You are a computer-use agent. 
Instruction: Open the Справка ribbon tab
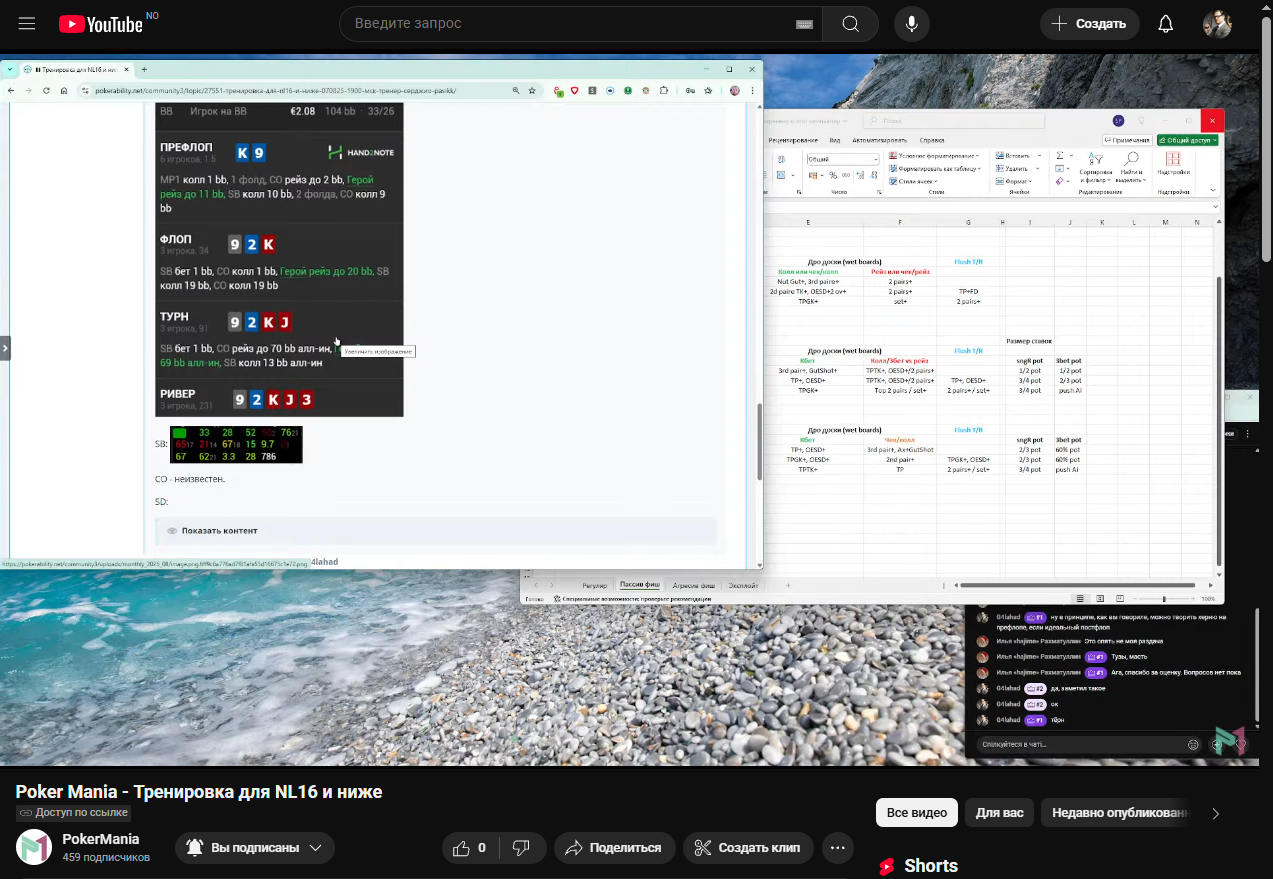coord(932,140)
